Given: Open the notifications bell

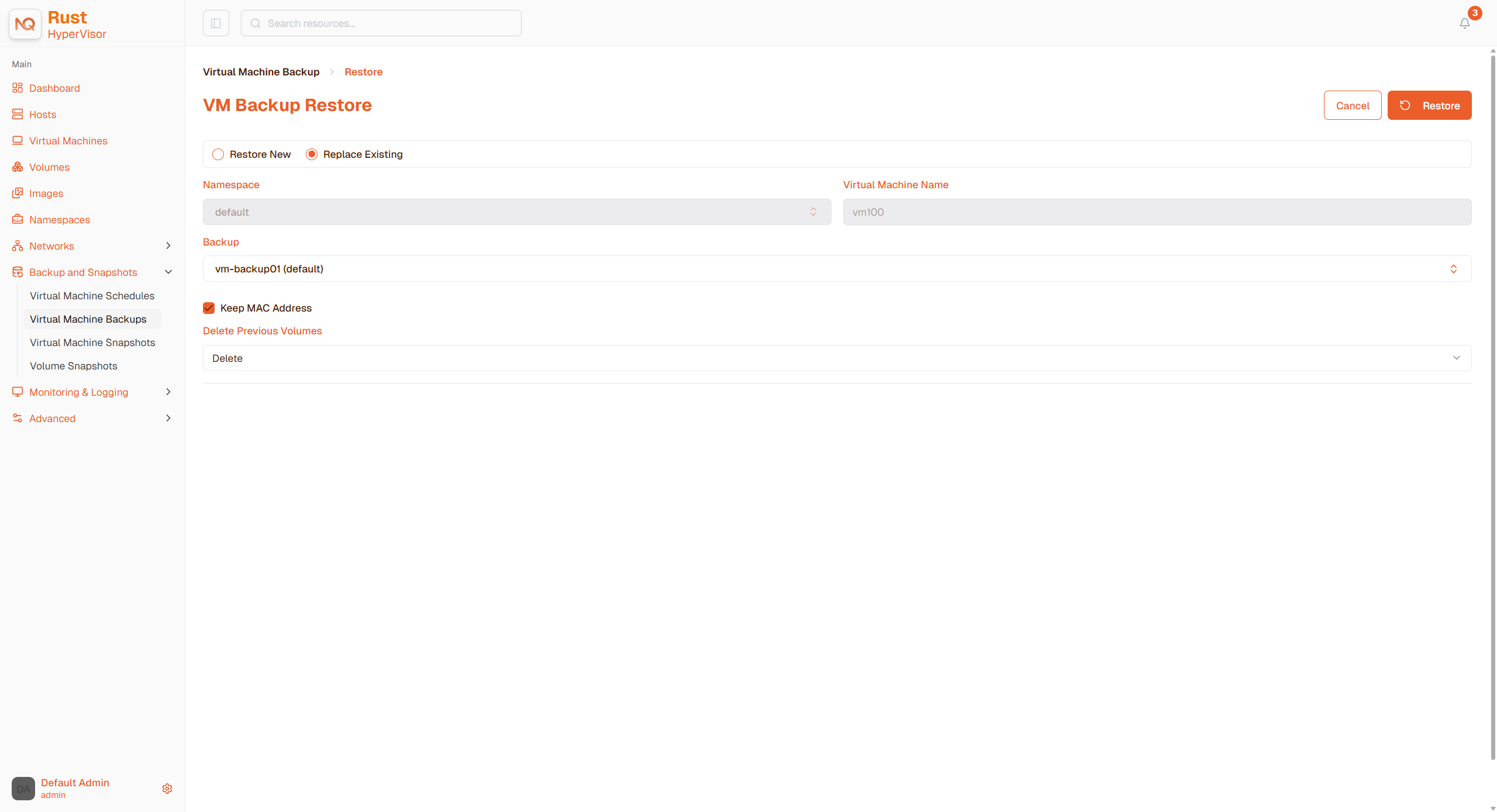Looking at the screenshot, I should pyautogui.click(x=1465, y=23).
